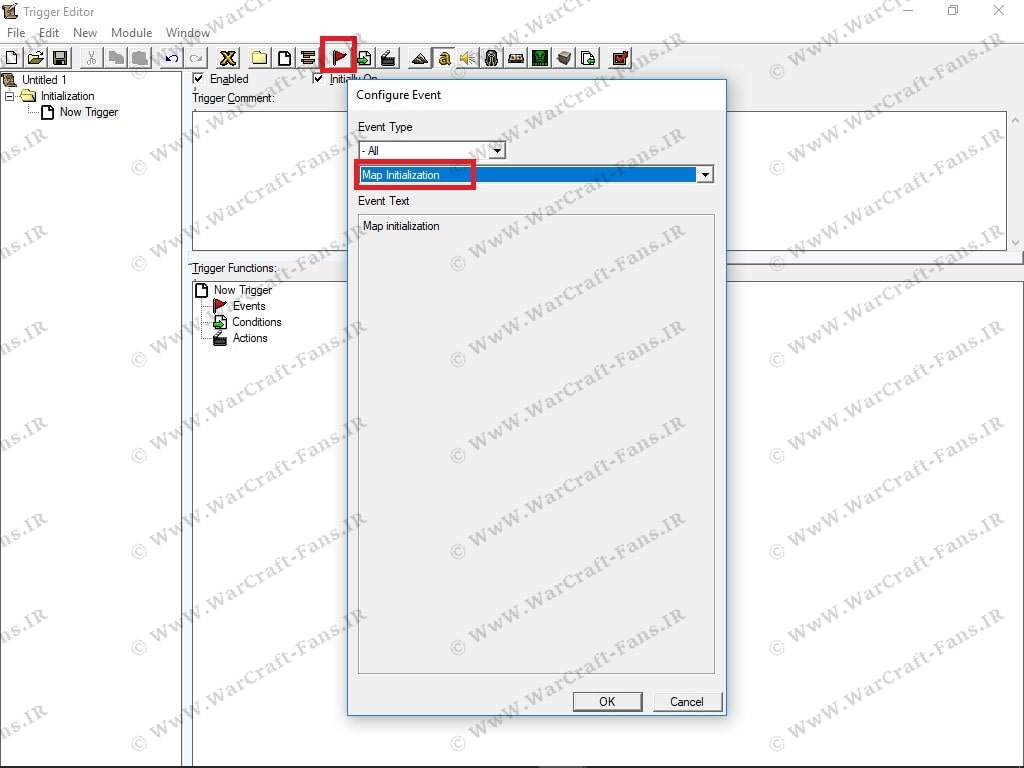Image resolution: width=1024 pixels, height=768 pixels.
Task: Click the New Trigger Comment icon
Action: (x=308, y=58)
